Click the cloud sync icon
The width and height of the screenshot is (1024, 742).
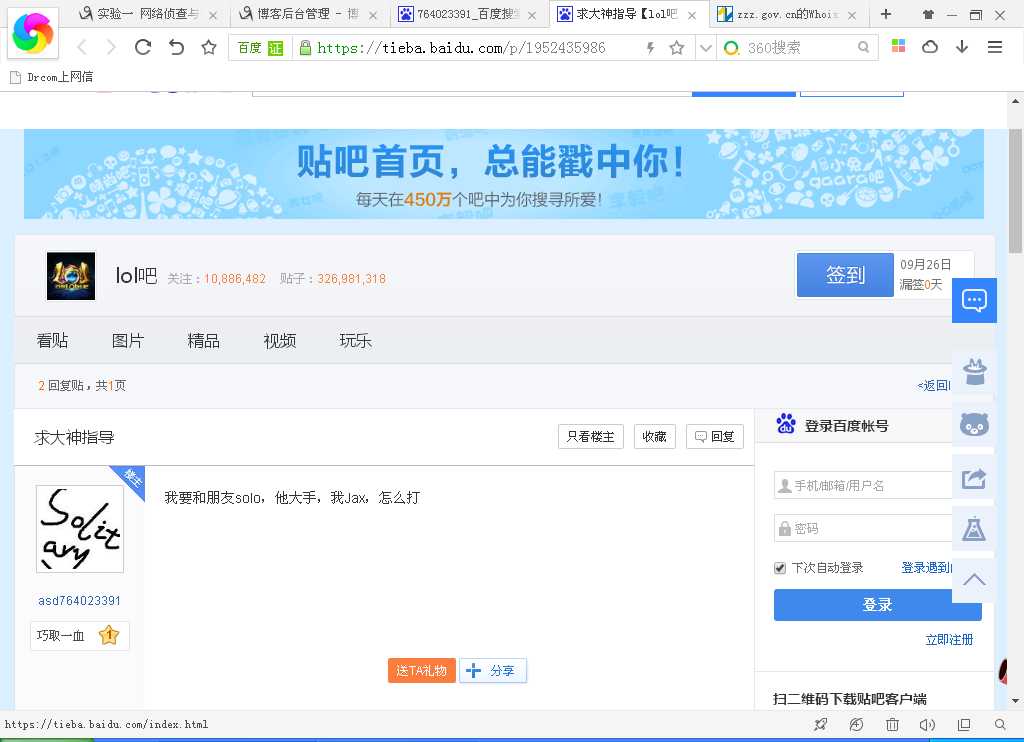pos(930,46)
